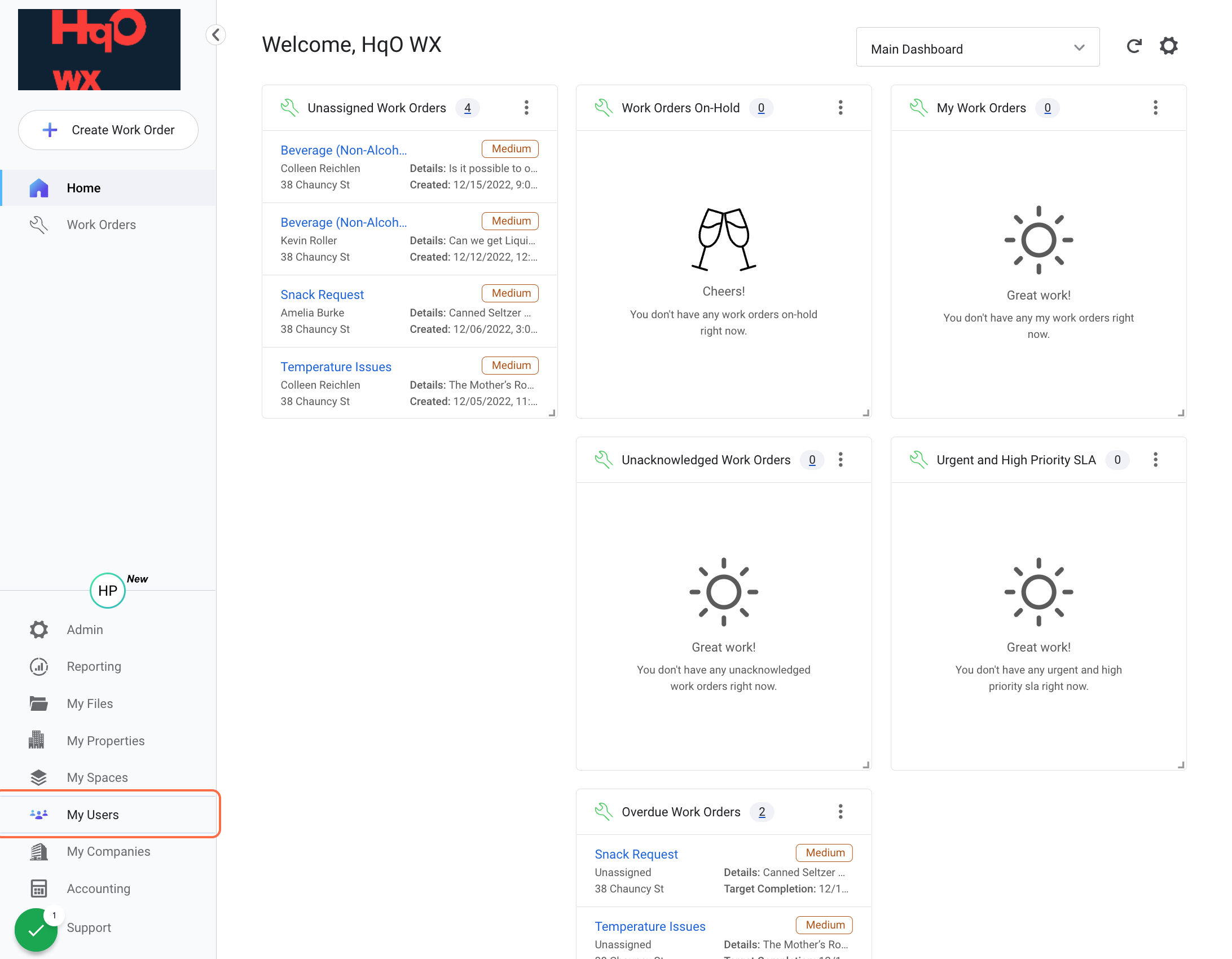
Task: Open dashboard settings gear icon
Action: click(x=1169, y=46)
